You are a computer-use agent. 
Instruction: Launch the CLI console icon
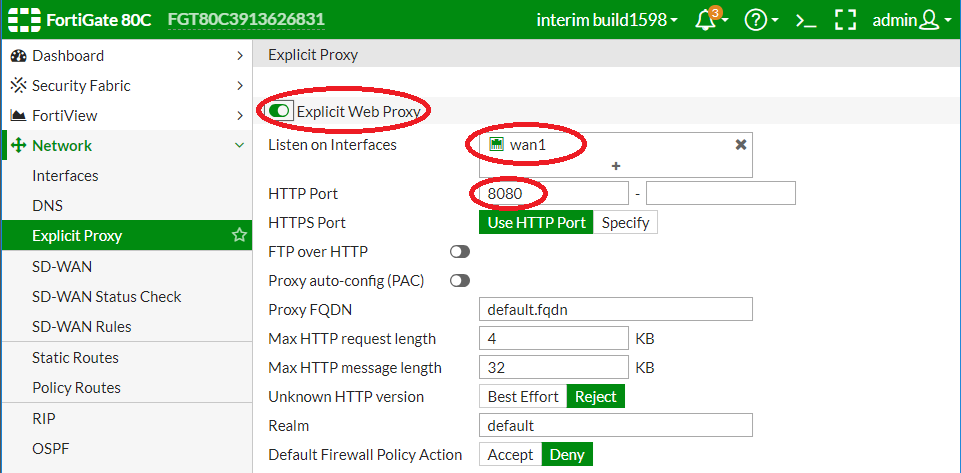[806, 21]
